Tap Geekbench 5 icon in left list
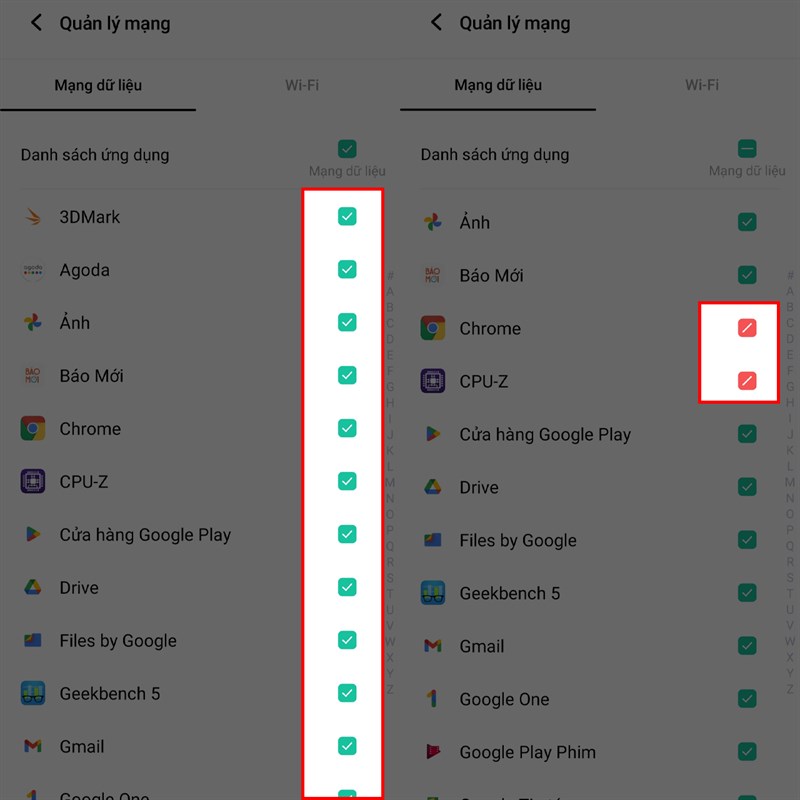The image size is (800, 800). tap(33, 693)
